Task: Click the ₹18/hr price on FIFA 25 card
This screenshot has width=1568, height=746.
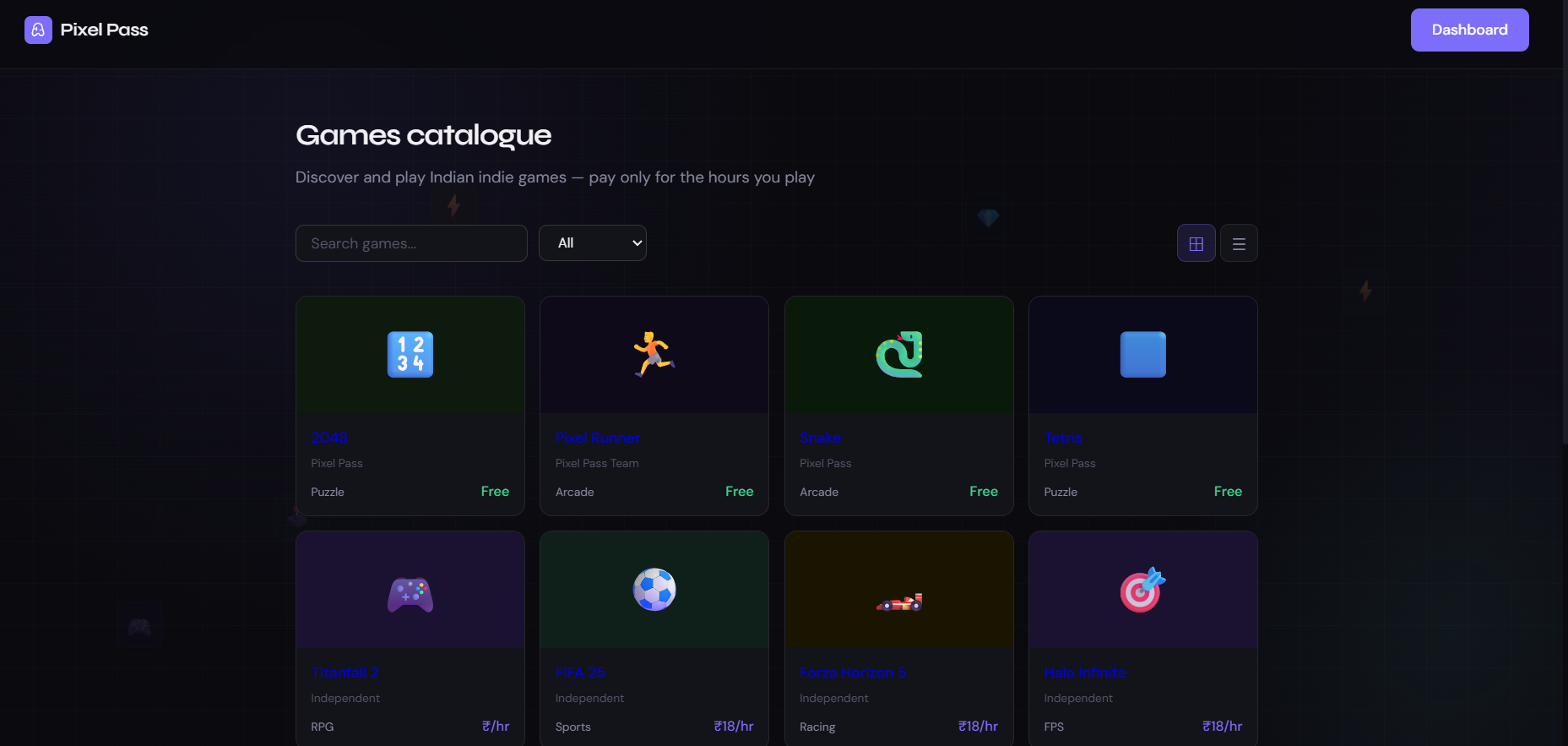Action: tap(734, 727)
